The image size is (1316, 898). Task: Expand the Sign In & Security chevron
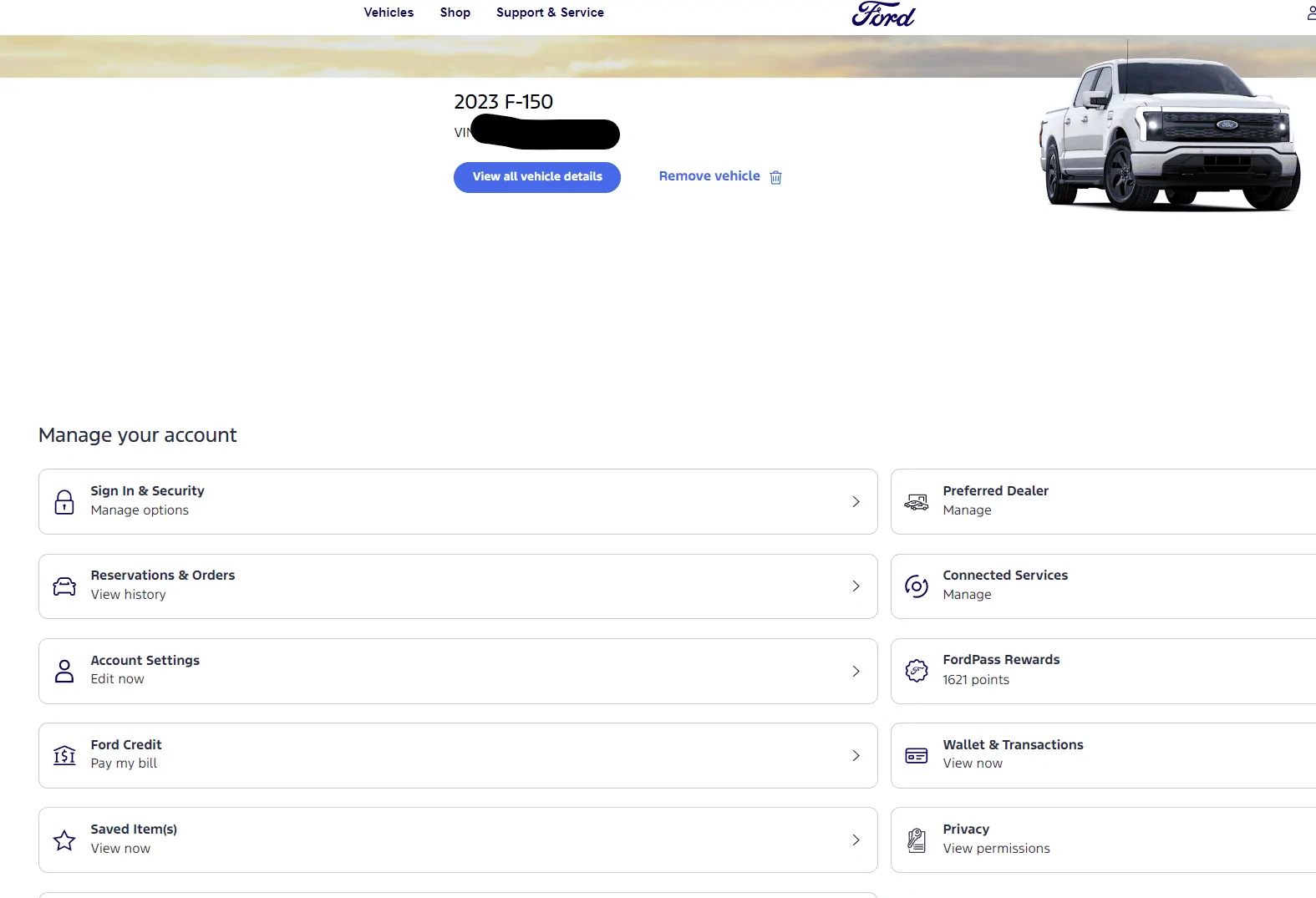click(856, 502)
